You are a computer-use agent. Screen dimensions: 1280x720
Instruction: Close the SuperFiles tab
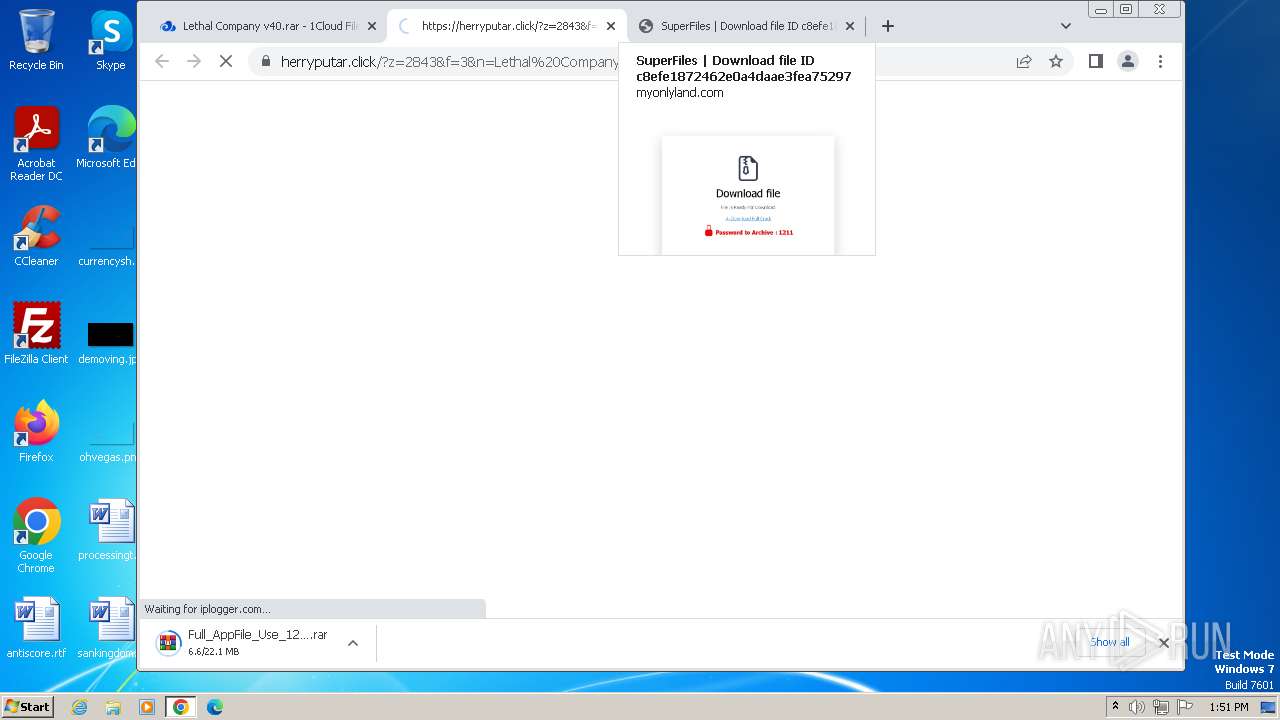pos(850,26)
